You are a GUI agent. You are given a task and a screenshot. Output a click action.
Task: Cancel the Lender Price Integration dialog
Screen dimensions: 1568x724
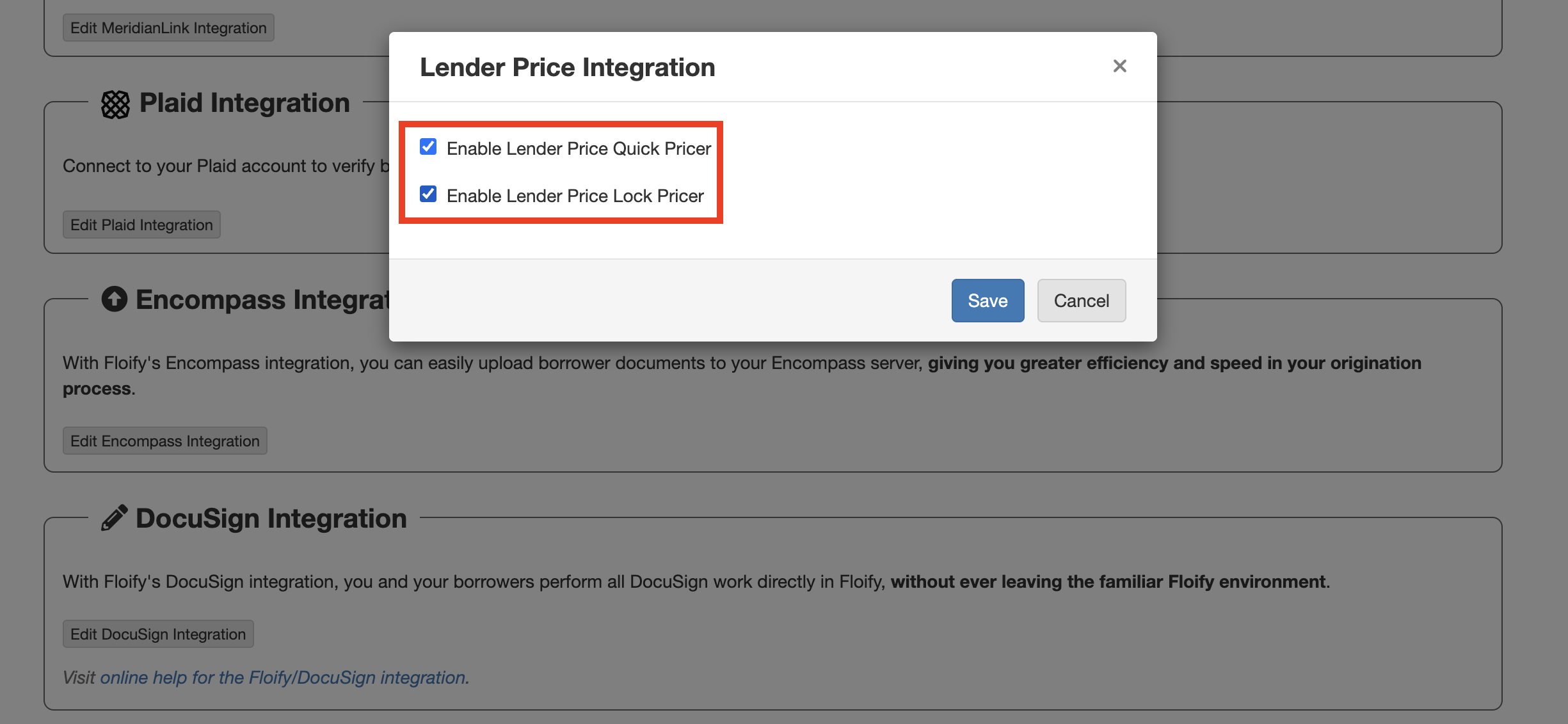point(1081,301)
